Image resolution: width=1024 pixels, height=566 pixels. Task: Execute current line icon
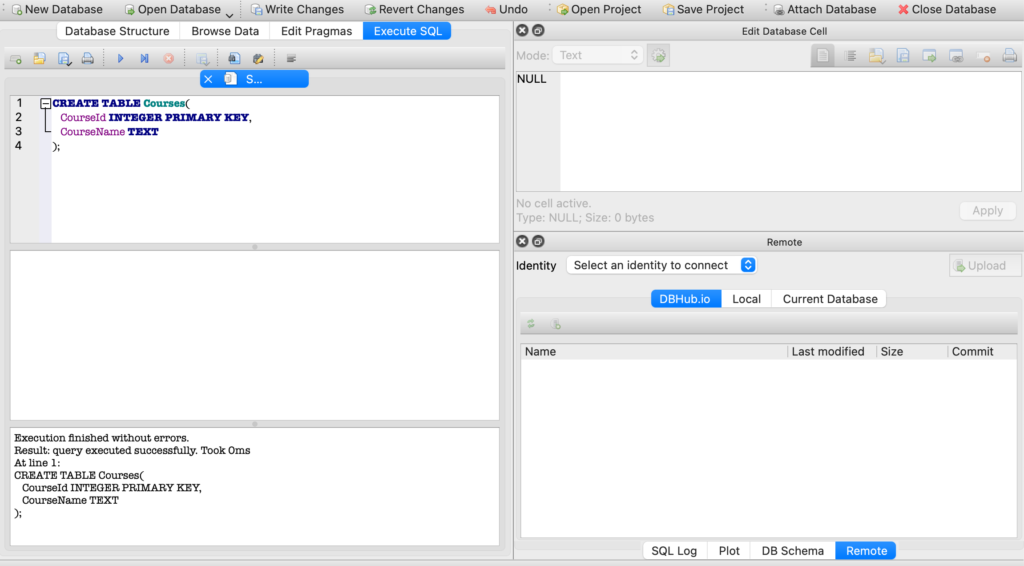(144, 59)
